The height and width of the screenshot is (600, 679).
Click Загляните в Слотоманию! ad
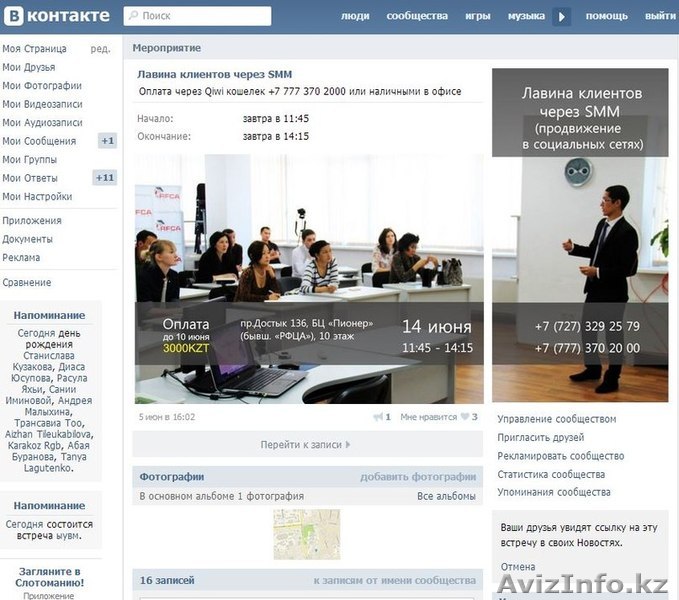[x=49, y=577]
